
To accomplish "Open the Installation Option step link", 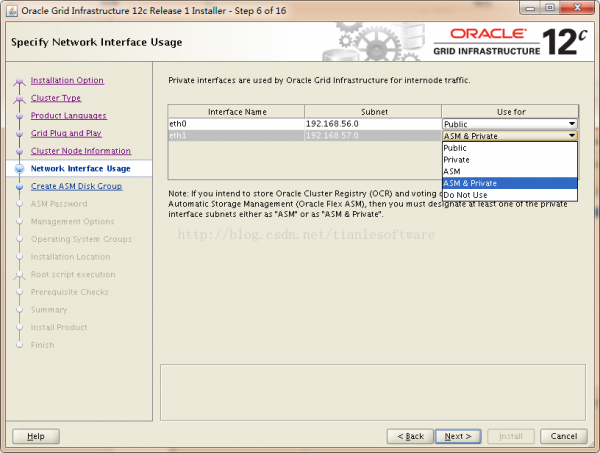I will click(x=67, y=80).
